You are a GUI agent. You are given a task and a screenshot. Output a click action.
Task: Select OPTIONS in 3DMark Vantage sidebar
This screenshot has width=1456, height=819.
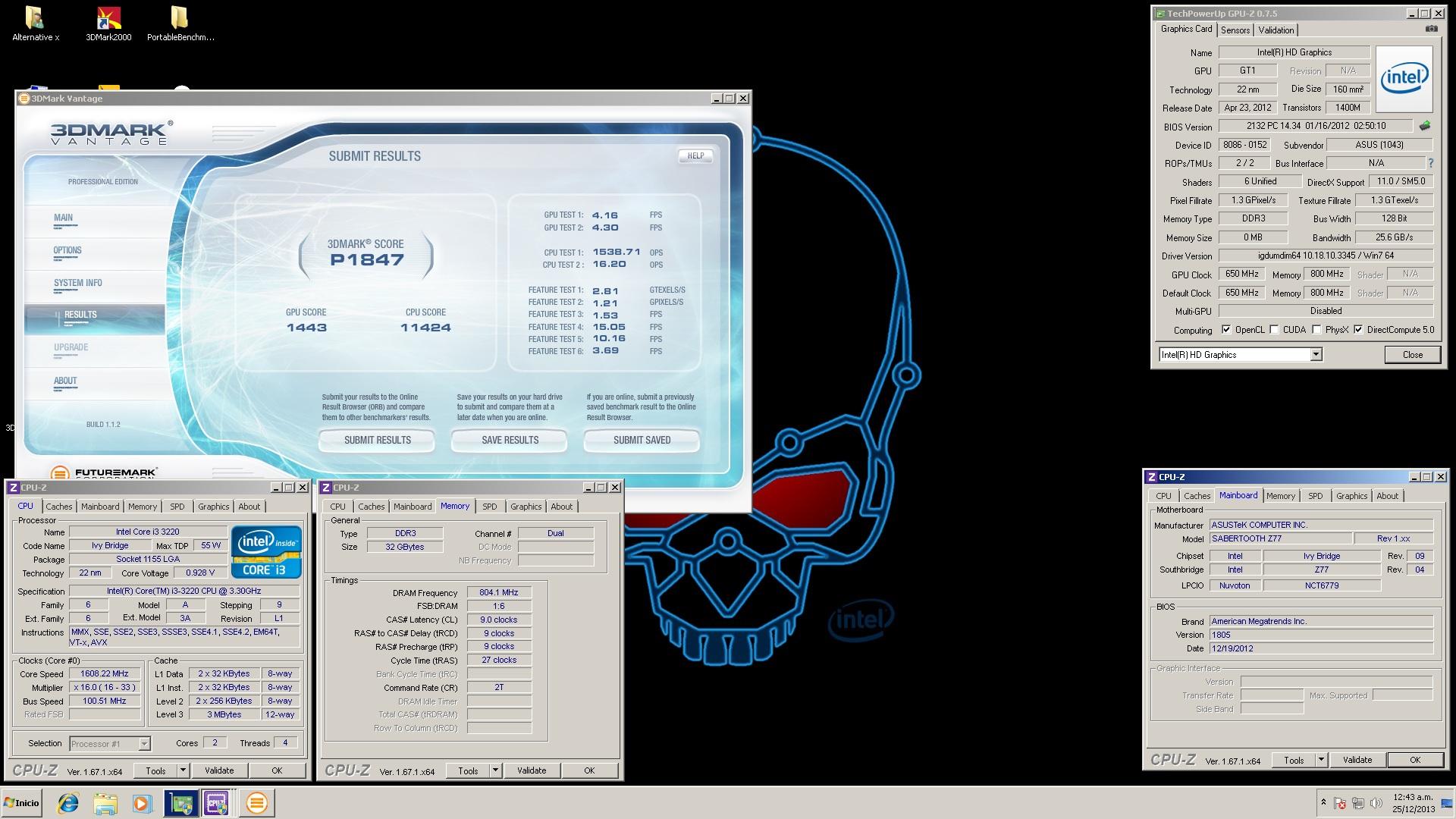67,251
